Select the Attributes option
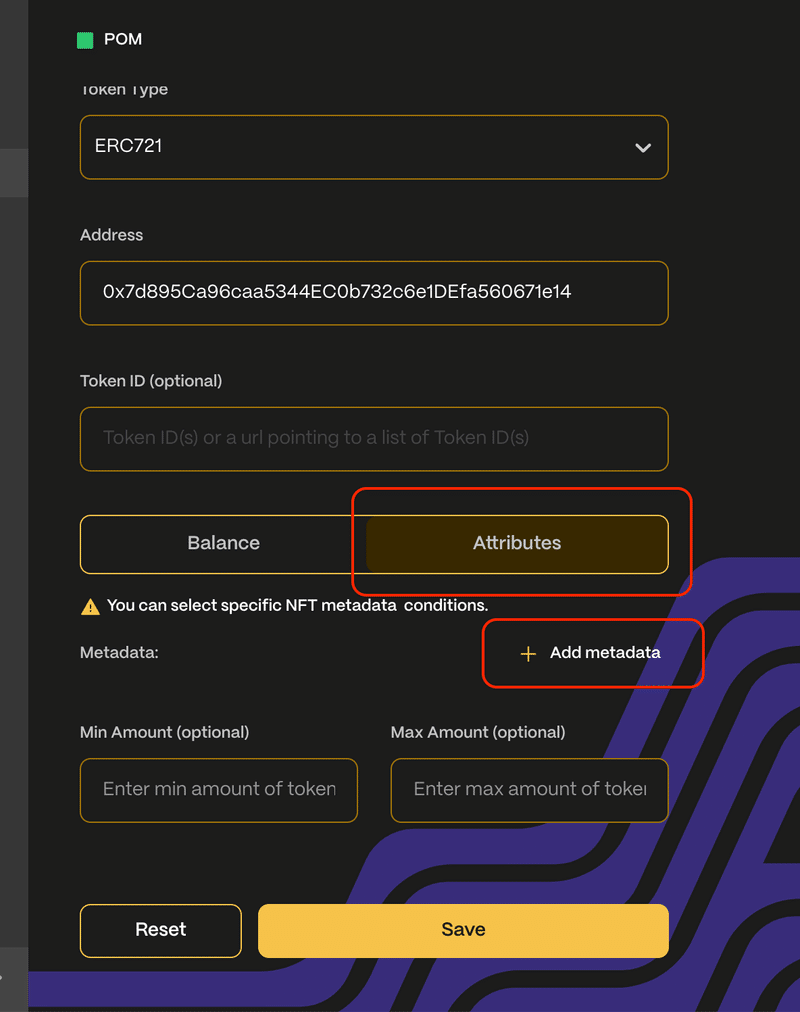Screen dimensions: 800x1012 pyautogui.click(x=517, y=544)
